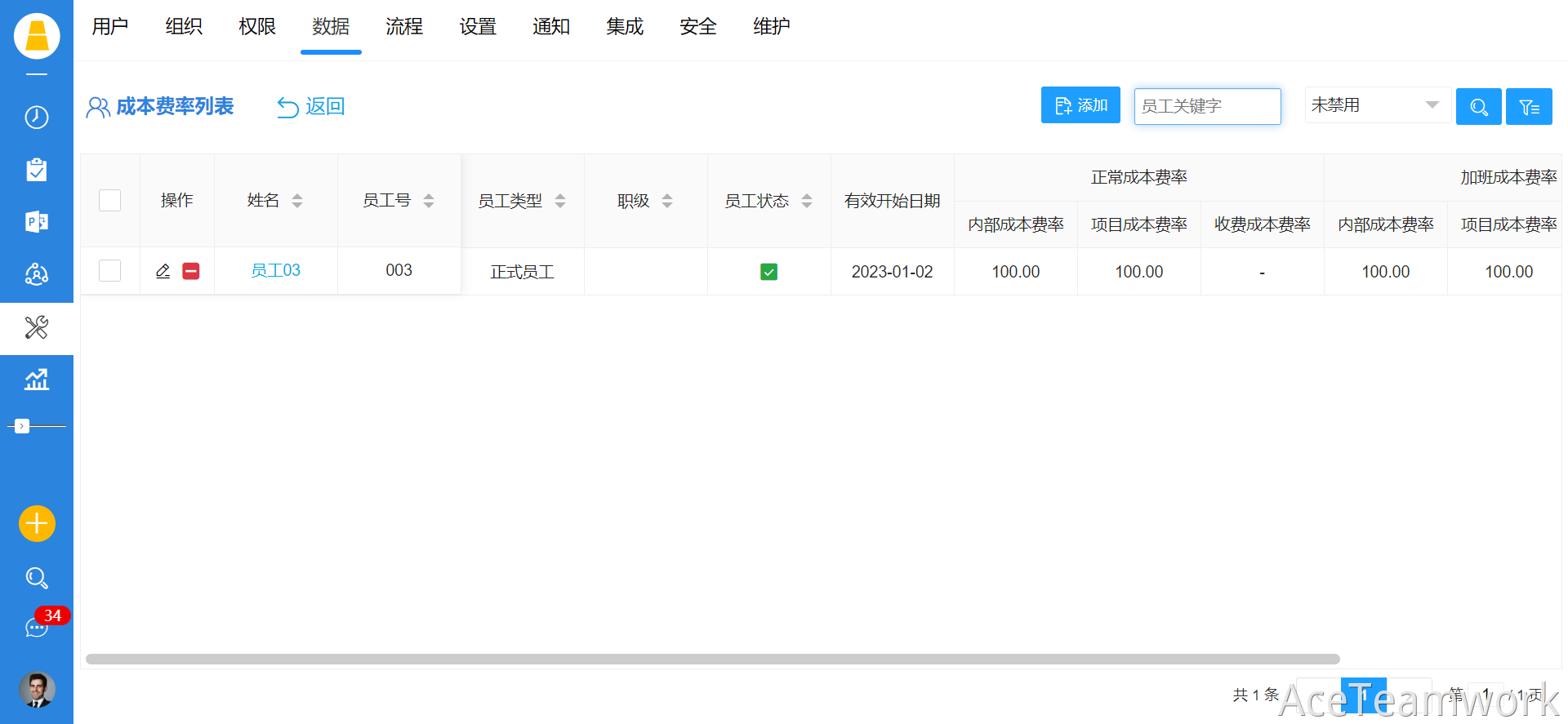Open the chat messages icon with badge 34
This screenshot has width=1568, height=724.
(37, 627)
